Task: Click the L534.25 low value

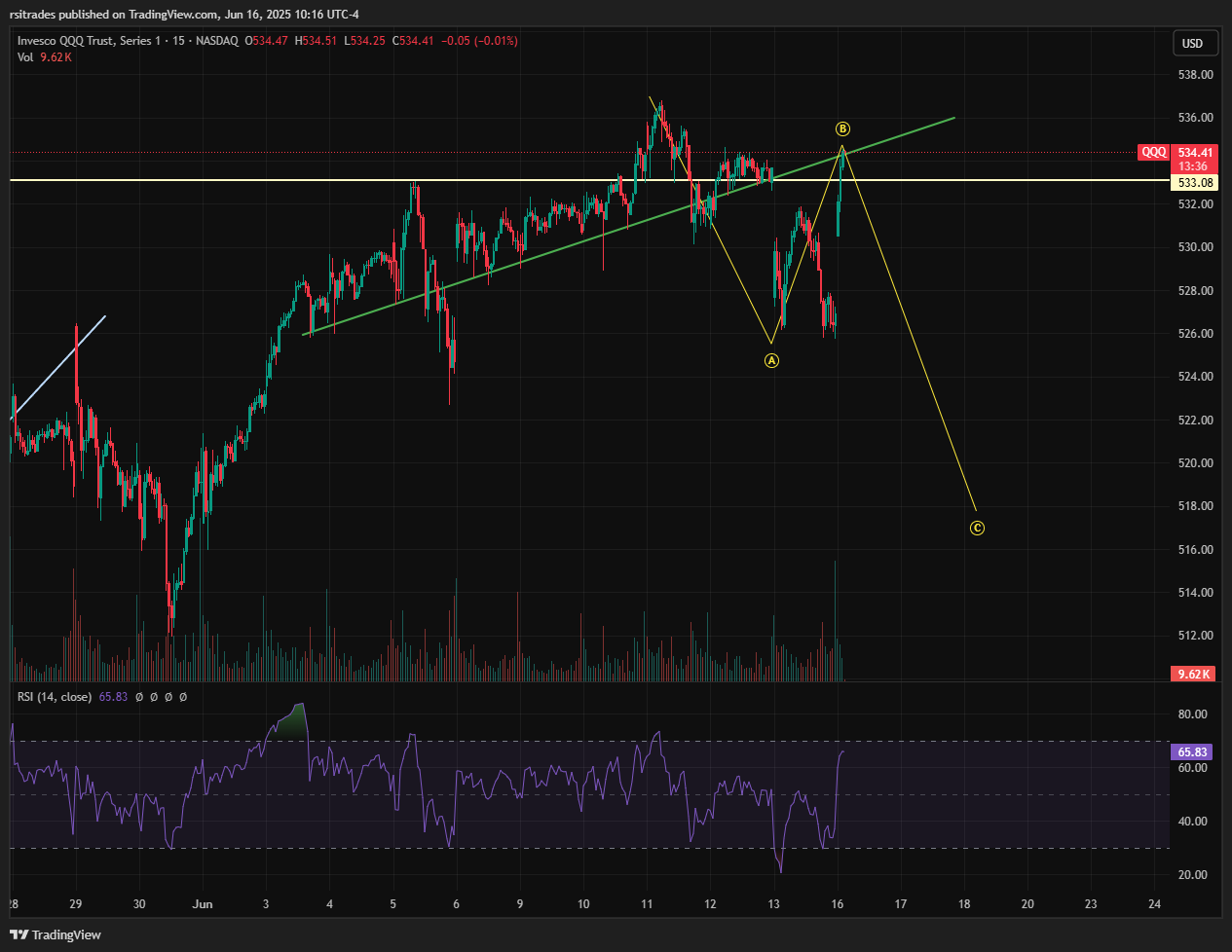Action: (364, 41)
